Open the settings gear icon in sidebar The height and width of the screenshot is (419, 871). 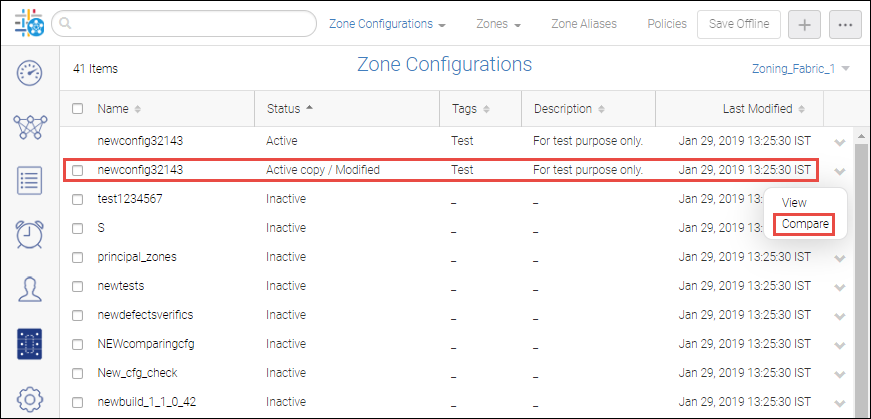click(x=29, y=399)
